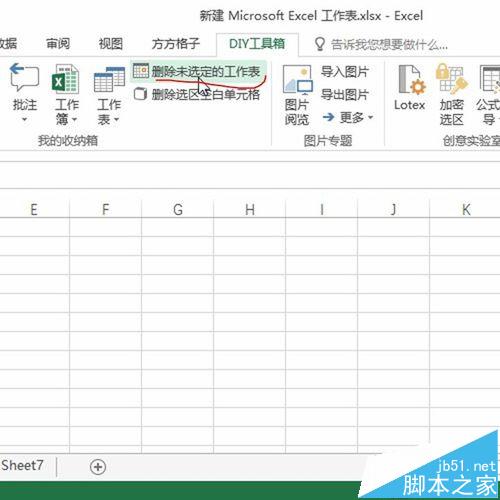Click the icon beside 删除未选定的工作表
This screenshot has height=500, width=500.
[141, 70]
